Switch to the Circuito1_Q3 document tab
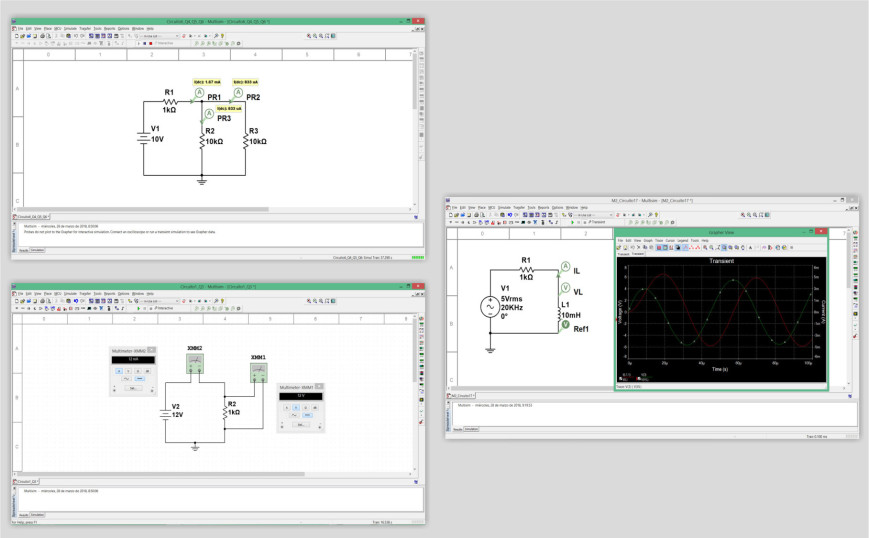Viewport: 869px width, 538px height. coord(28,481)
